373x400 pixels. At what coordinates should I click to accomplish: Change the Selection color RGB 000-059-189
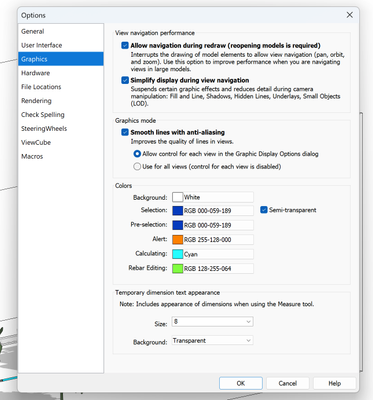pos(213,210)
